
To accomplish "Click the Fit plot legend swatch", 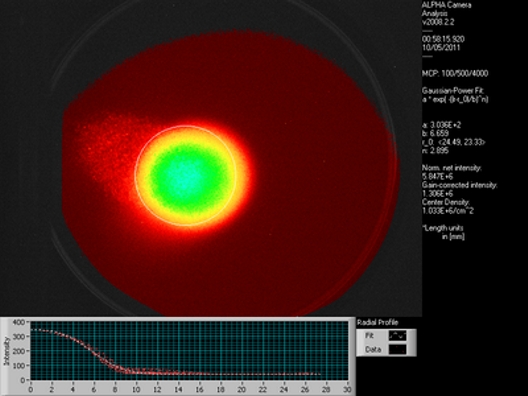I will point(398,335).
